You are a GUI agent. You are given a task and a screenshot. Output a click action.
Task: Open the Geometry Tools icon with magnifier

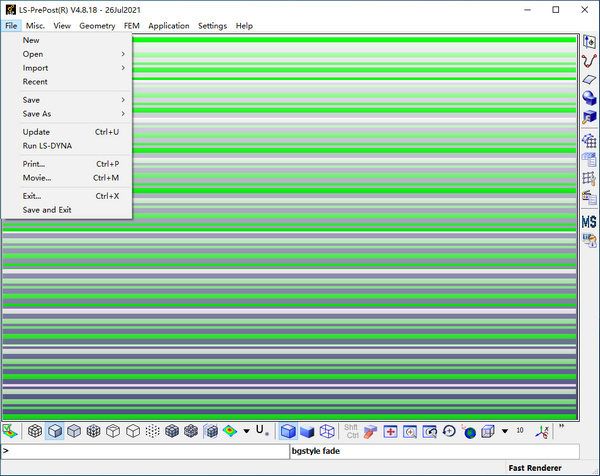tap(589, 117)
